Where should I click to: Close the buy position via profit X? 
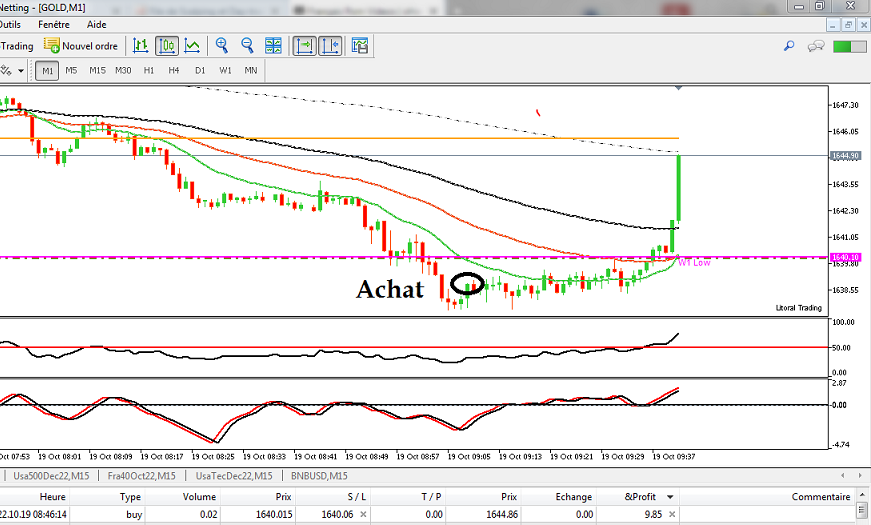point(672,514)
